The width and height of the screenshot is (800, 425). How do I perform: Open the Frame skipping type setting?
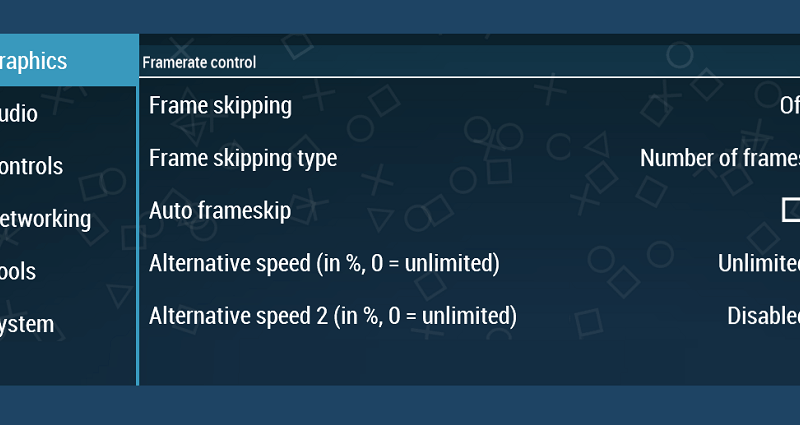click(x=469, y=158)
